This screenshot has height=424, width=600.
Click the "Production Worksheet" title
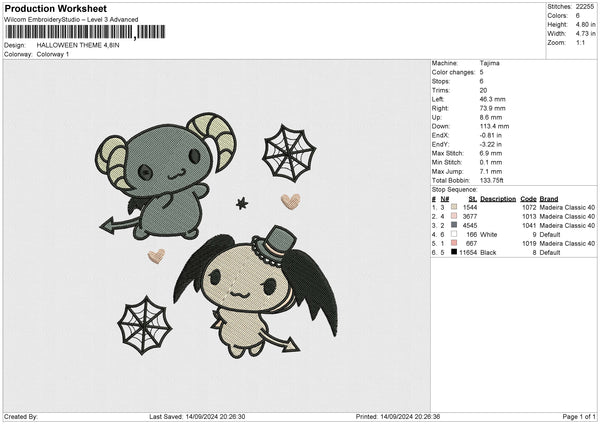[x=56, y=8]
